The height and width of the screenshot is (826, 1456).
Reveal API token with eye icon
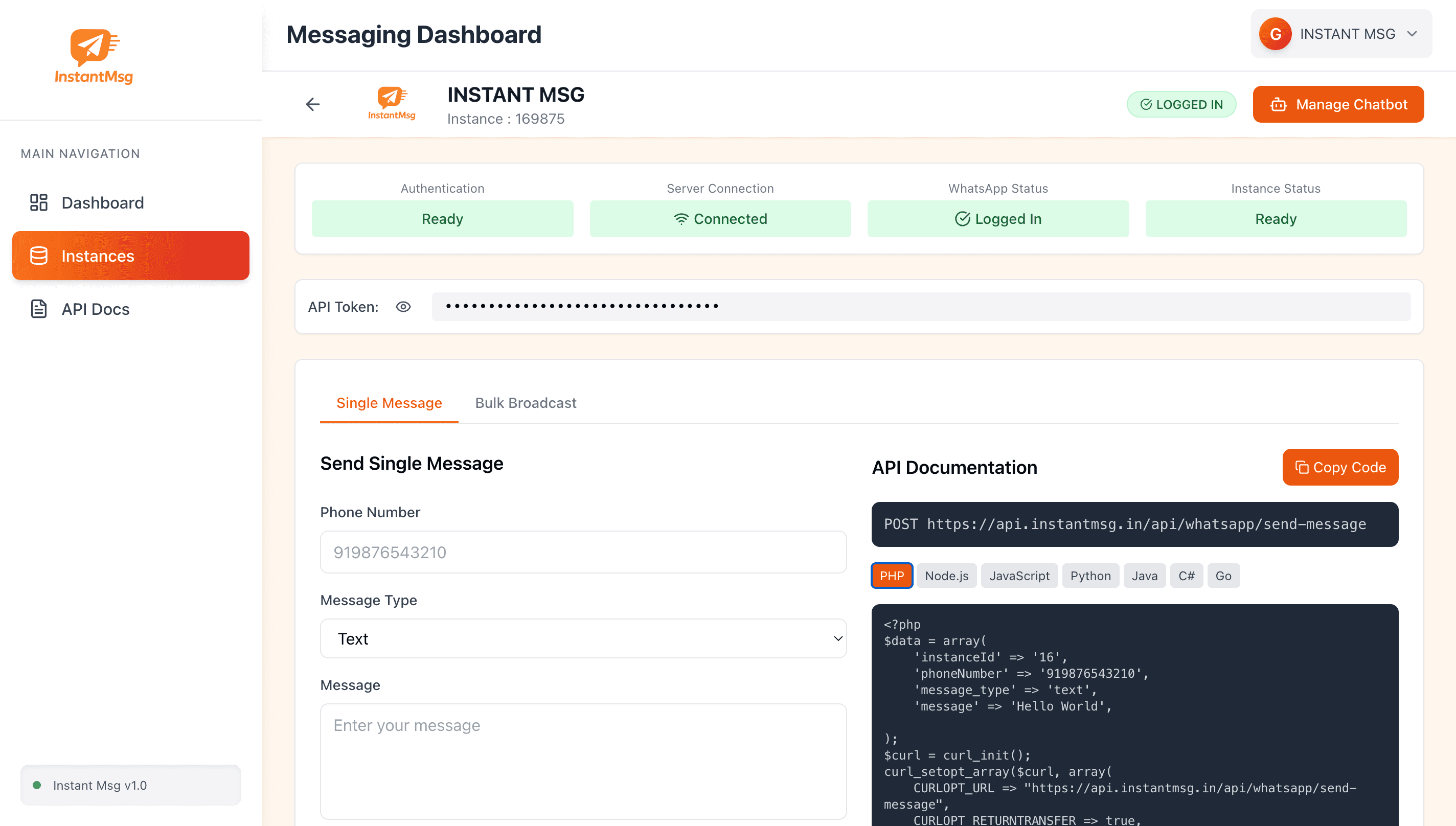pyautogui.click(x=403, y=307)
